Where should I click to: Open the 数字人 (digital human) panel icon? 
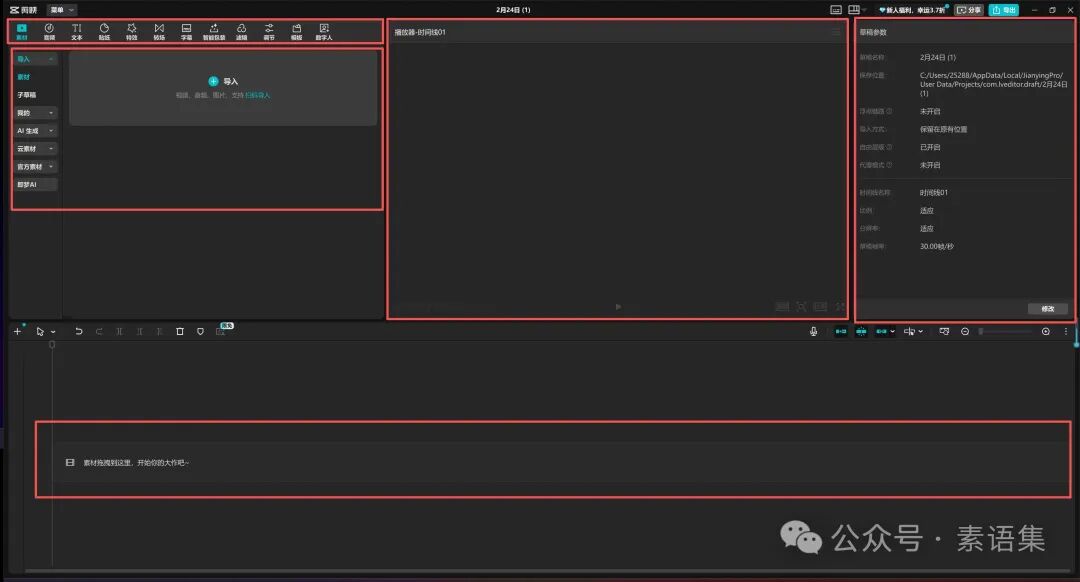click(x=324, y=32)
